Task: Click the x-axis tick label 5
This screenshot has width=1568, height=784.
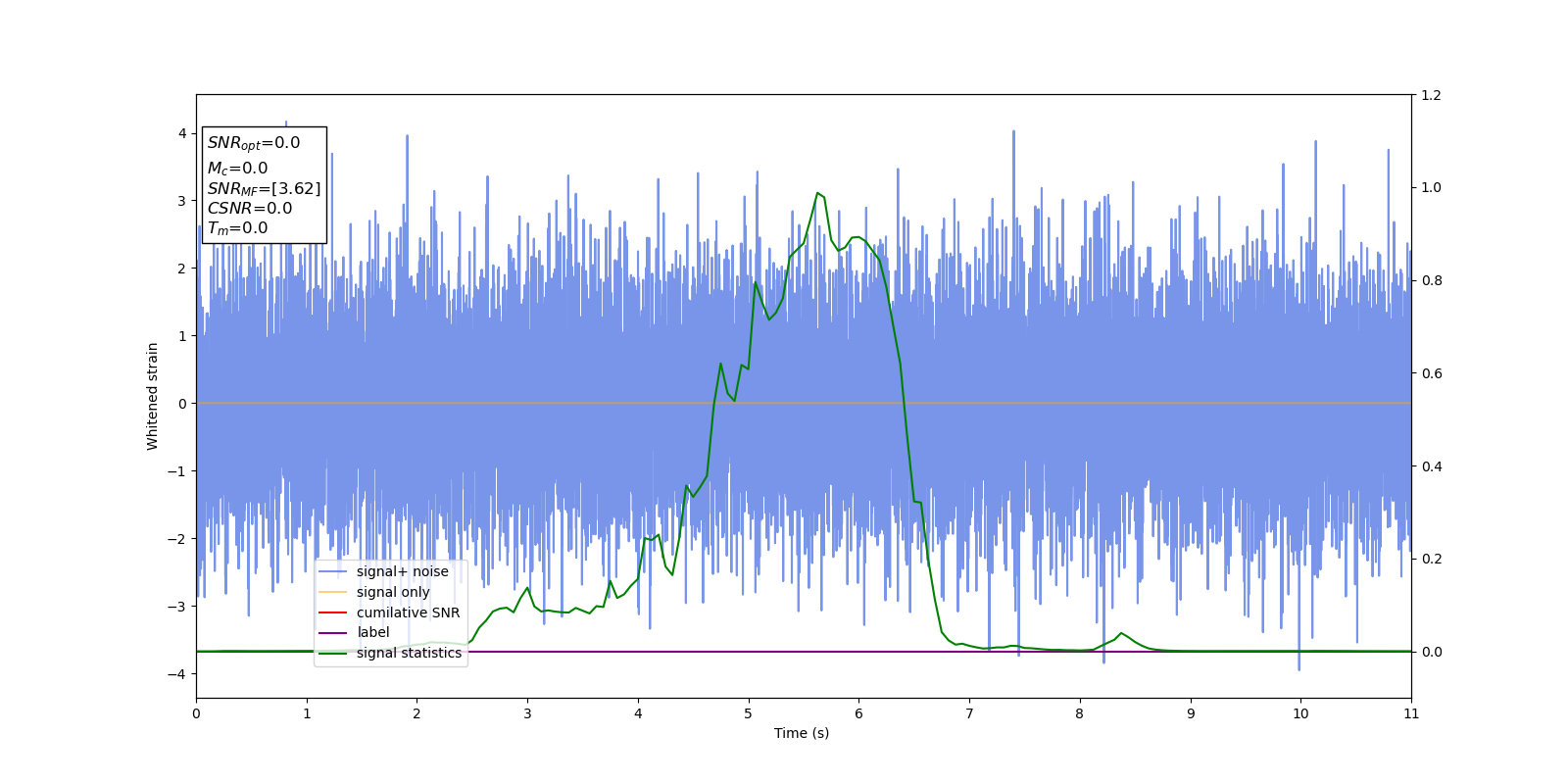Action: (x=749, y=713)
